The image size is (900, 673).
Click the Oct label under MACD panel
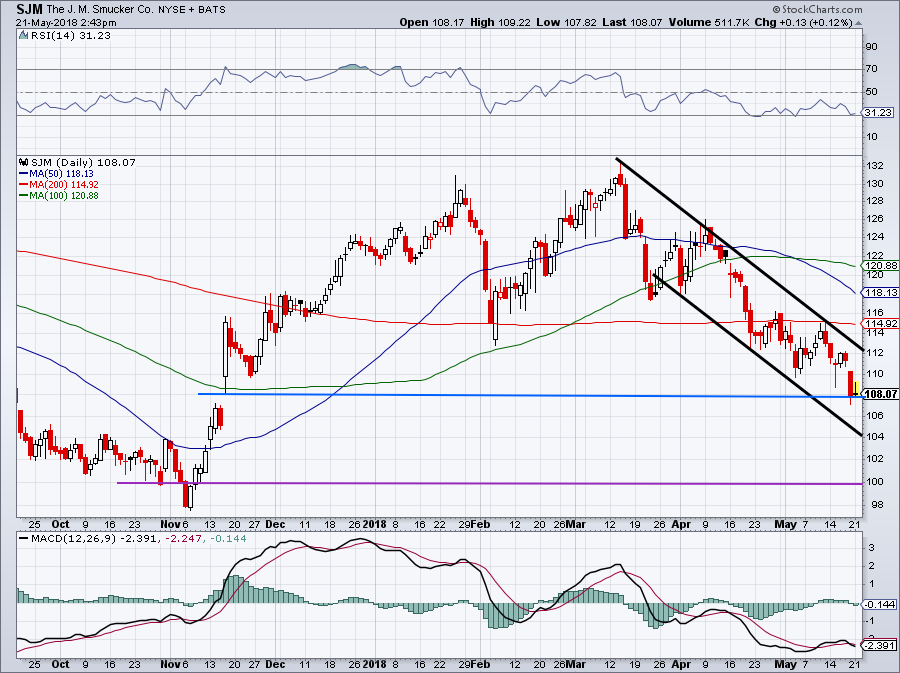(x=60, y=664)
